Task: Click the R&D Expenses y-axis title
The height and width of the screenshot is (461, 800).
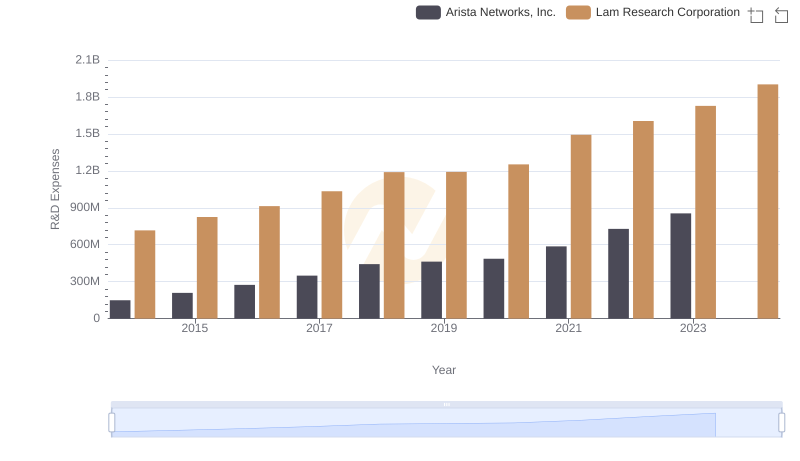Action: 56,189
